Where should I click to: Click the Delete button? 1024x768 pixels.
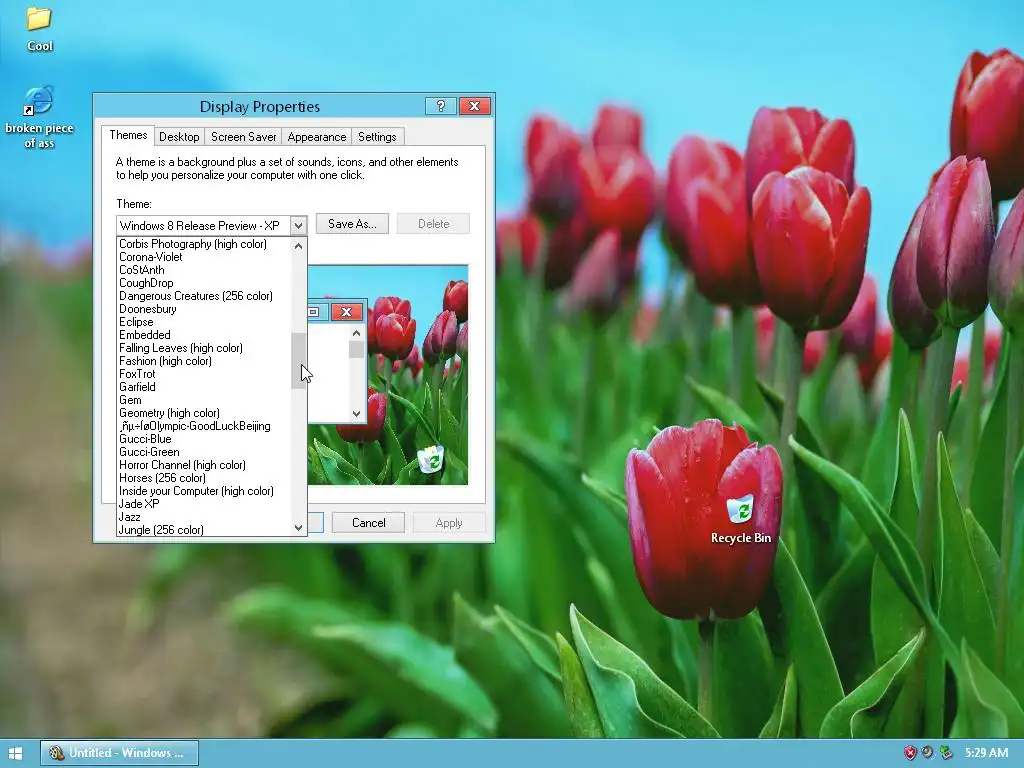coord(434,223)
